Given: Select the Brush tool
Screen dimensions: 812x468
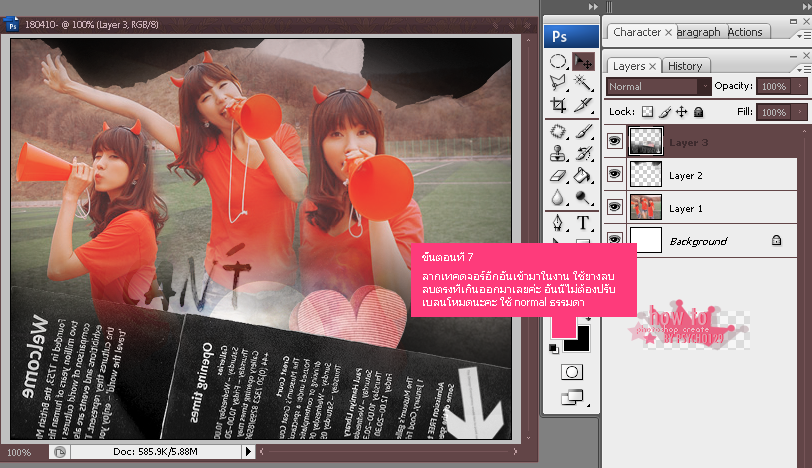Looking at the screenshot, I should [x=584, y=131].
